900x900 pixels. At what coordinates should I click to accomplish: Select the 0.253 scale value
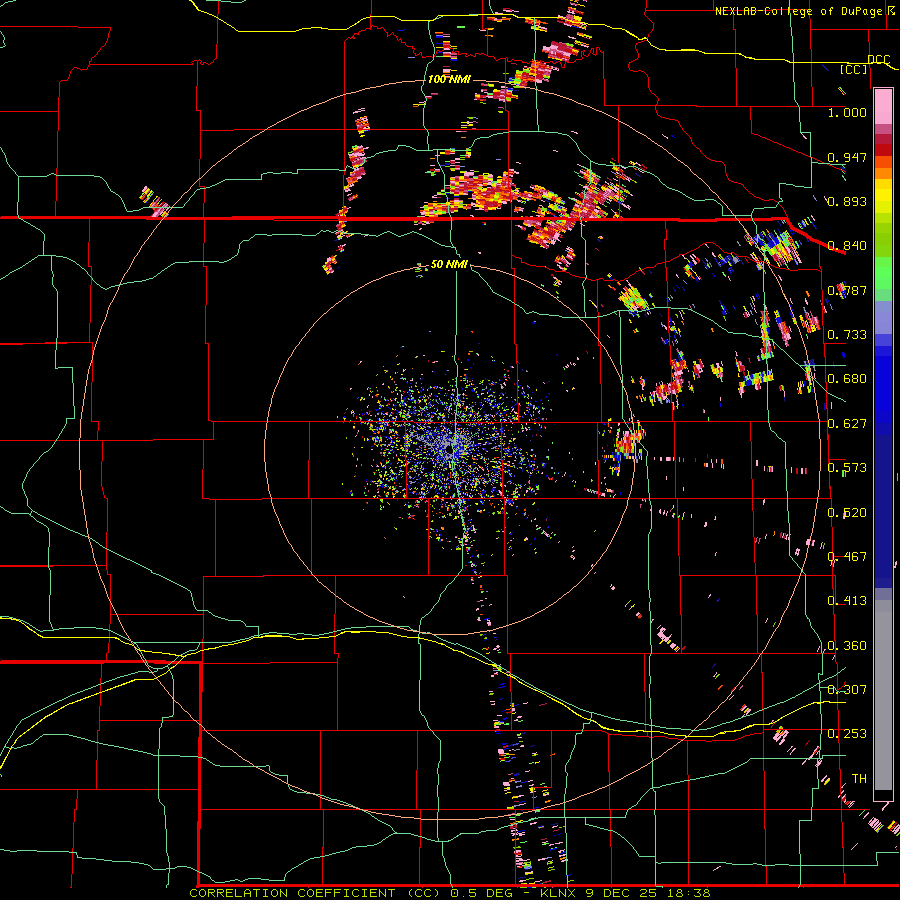[847, 734]
